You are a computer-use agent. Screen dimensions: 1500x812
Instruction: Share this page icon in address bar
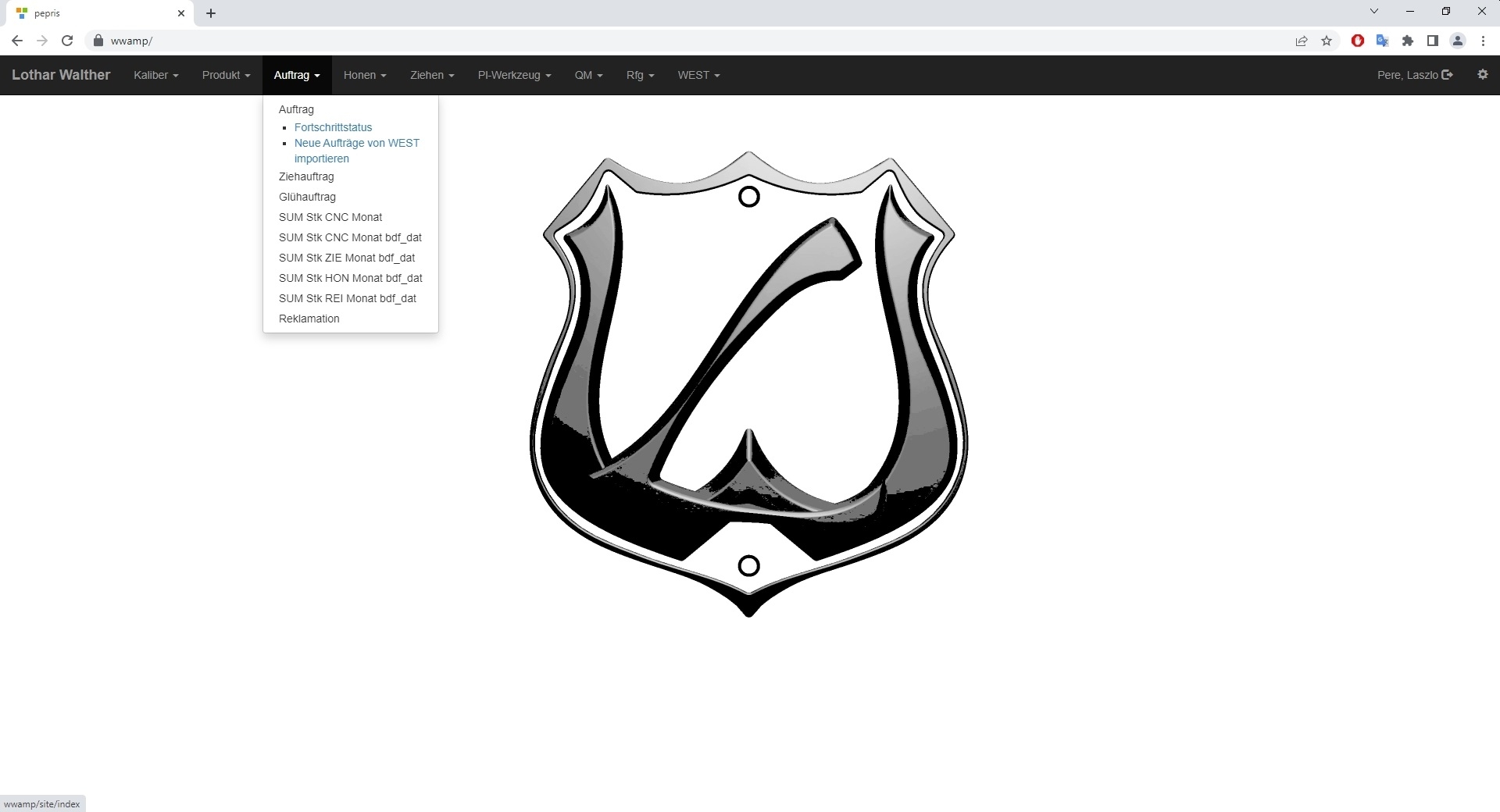coord(1302,41)
